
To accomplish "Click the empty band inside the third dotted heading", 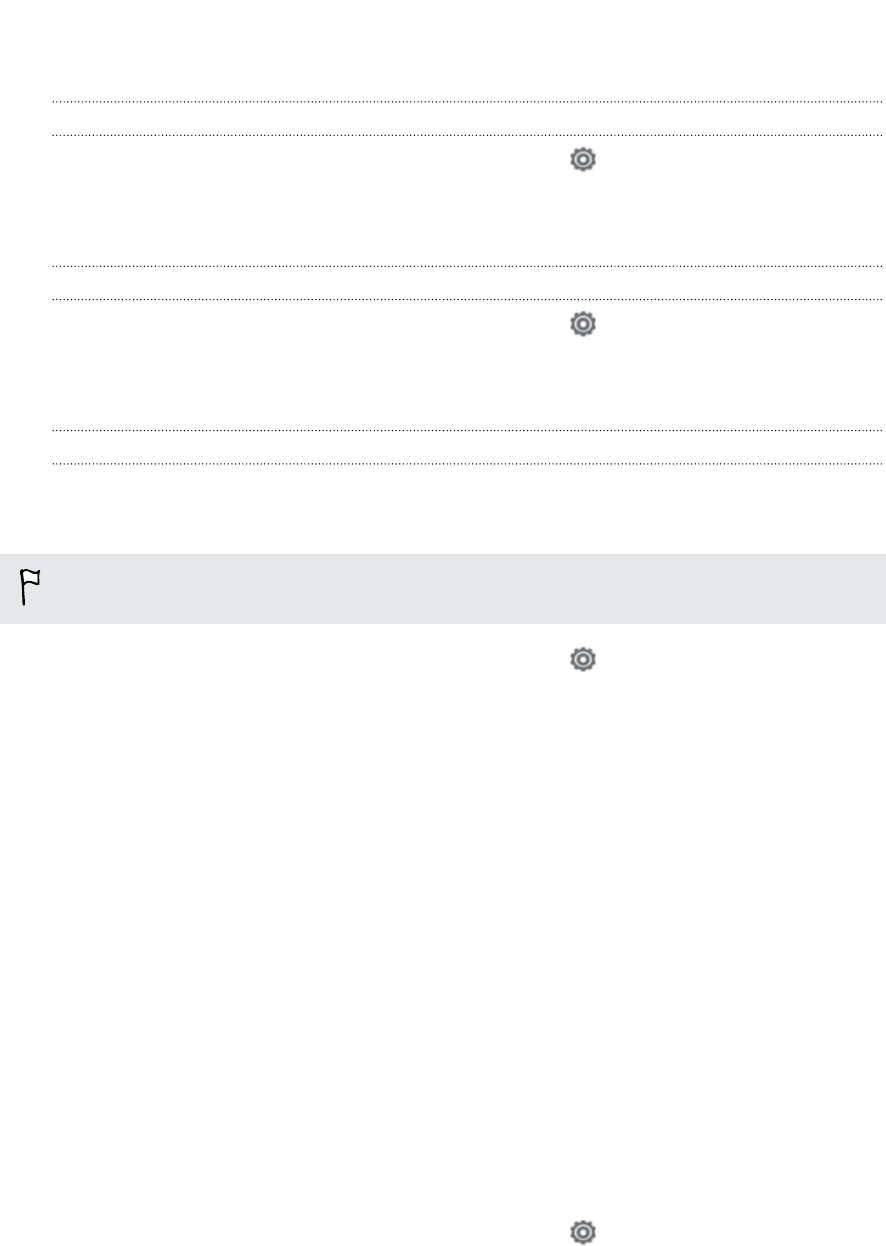I will [x=467, y=446].
